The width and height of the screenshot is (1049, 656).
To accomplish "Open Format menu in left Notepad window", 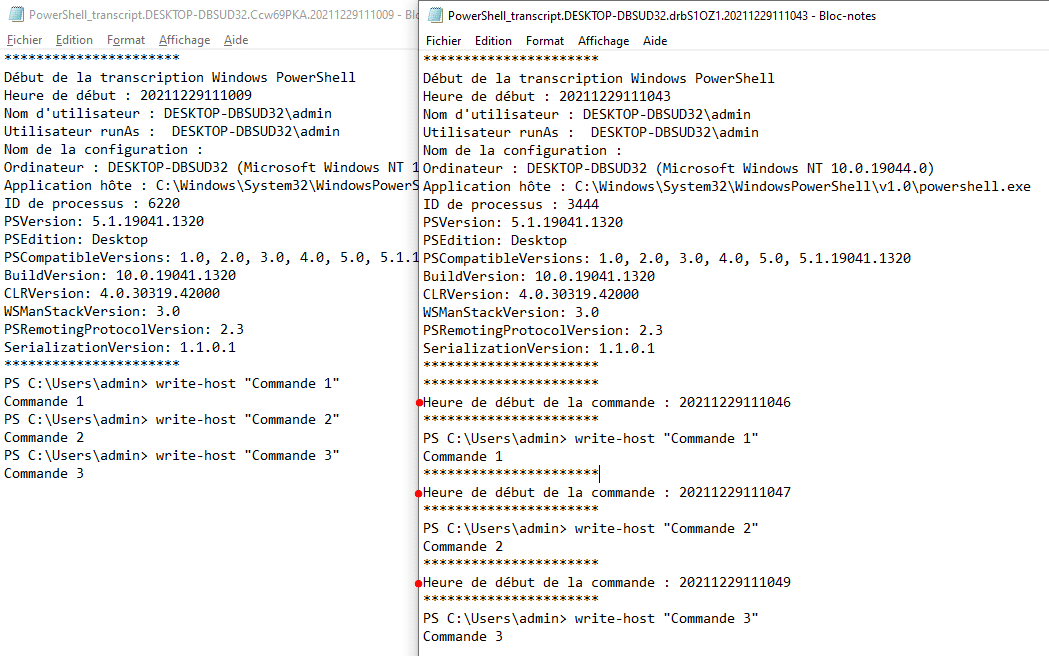I will [126, 40].
